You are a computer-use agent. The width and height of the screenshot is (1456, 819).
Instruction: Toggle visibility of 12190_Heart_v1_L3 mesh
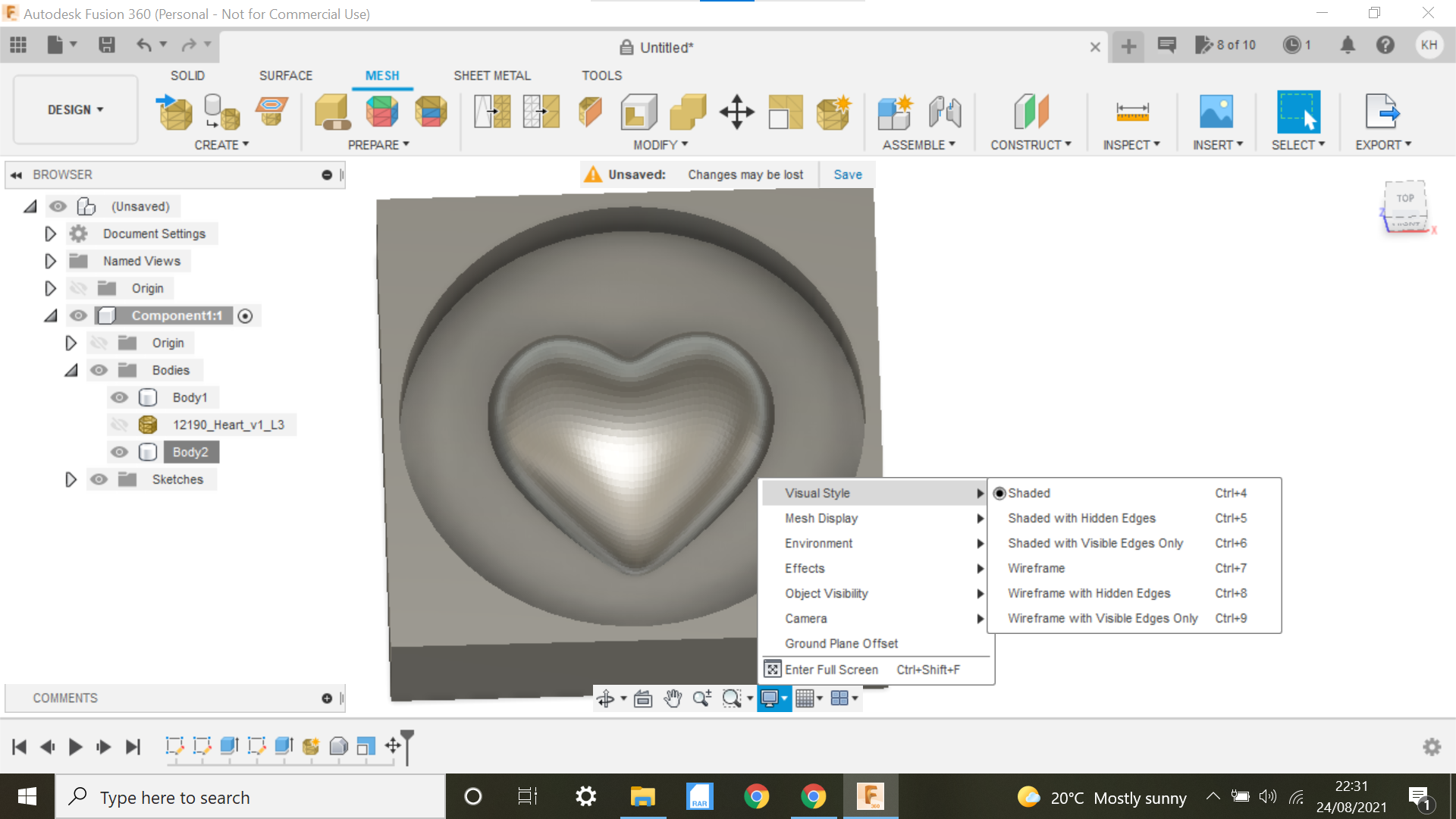119,424
